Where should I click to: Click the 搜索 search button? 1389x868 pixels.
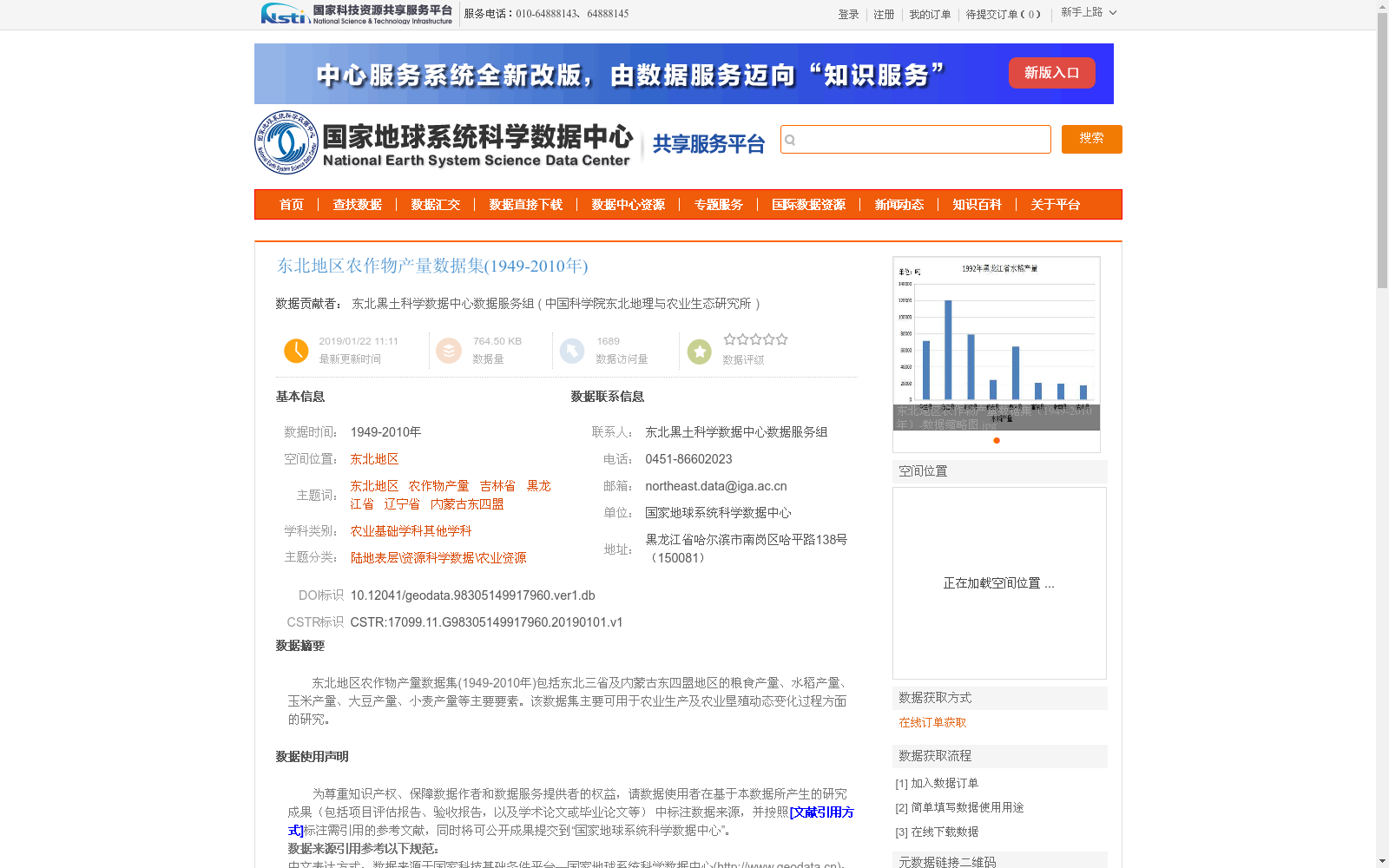(1091, 139)
